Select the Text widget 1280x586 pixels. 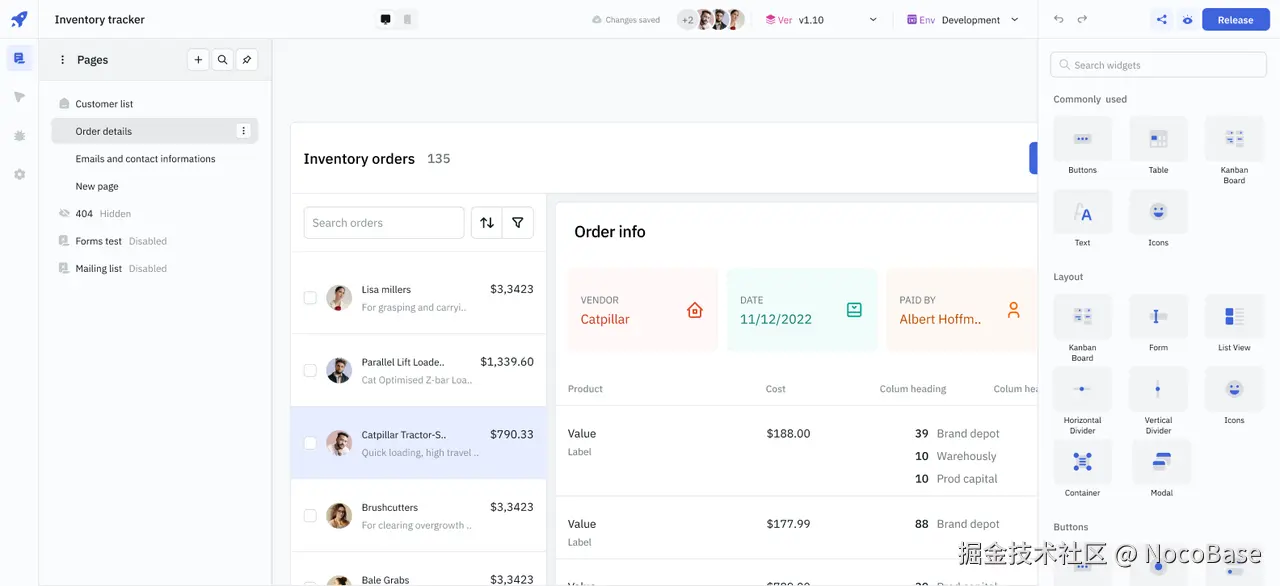[1082, 219]
